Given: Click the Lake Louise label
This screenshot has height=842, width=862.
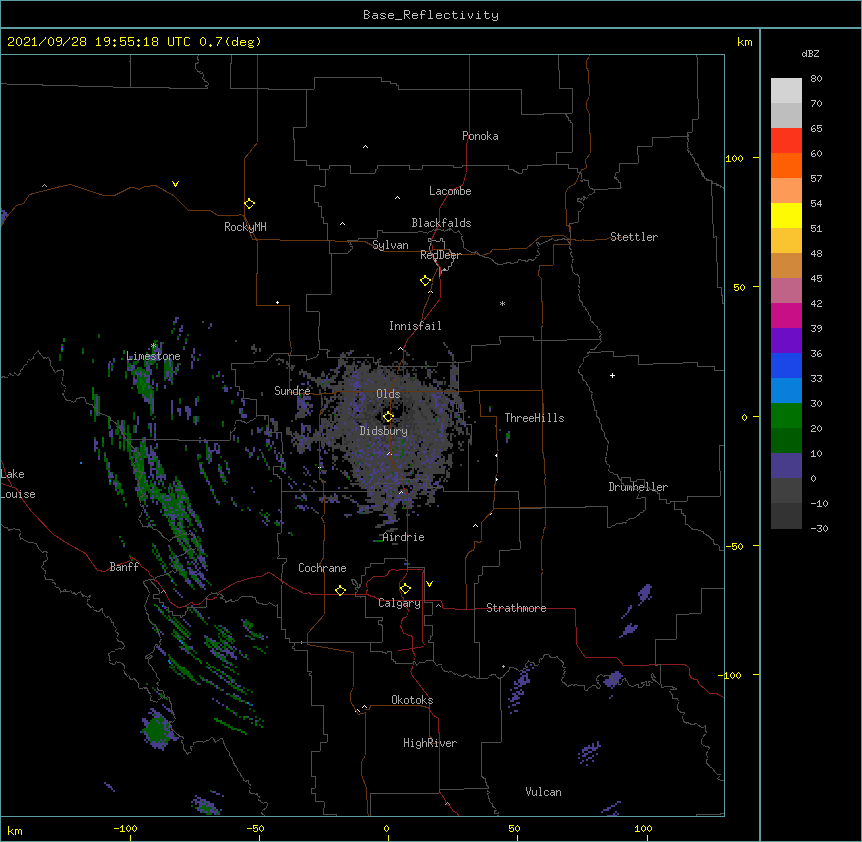Looking at the screenshot, I should (x=18, y=484).
